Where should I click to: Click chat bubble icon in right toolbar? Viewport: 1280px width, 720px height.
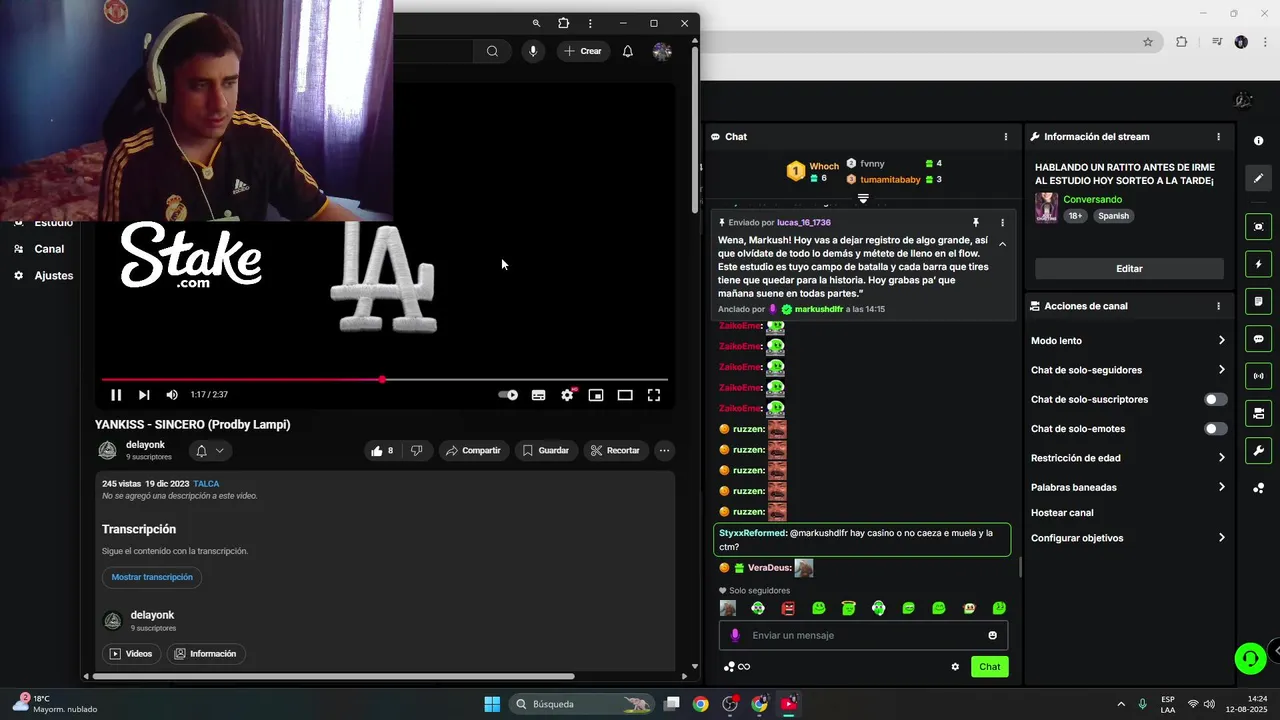[x=1258, y=339]
